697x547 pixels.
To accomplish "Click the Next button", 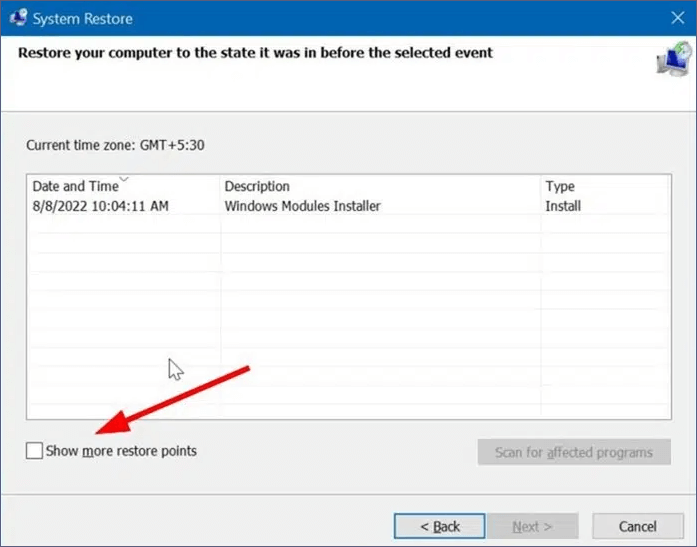I will click(532, 526).
